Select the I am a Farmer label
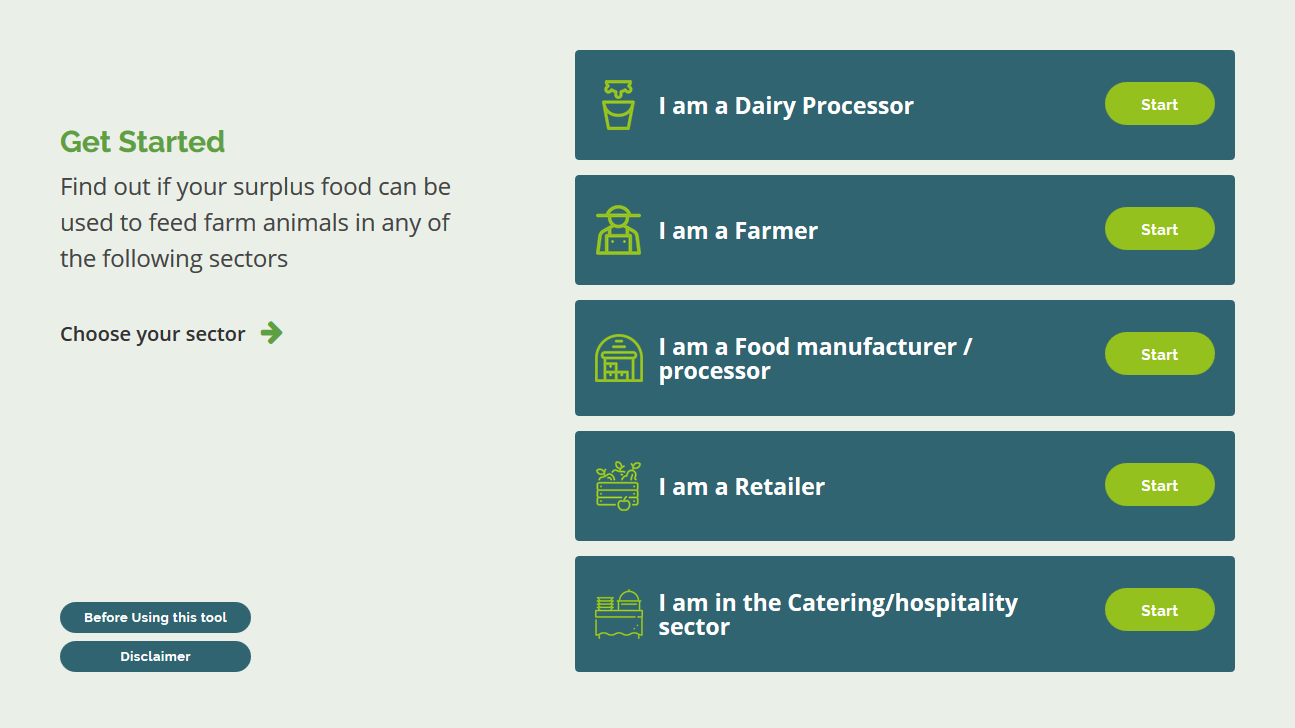 [x=738, y=231]
